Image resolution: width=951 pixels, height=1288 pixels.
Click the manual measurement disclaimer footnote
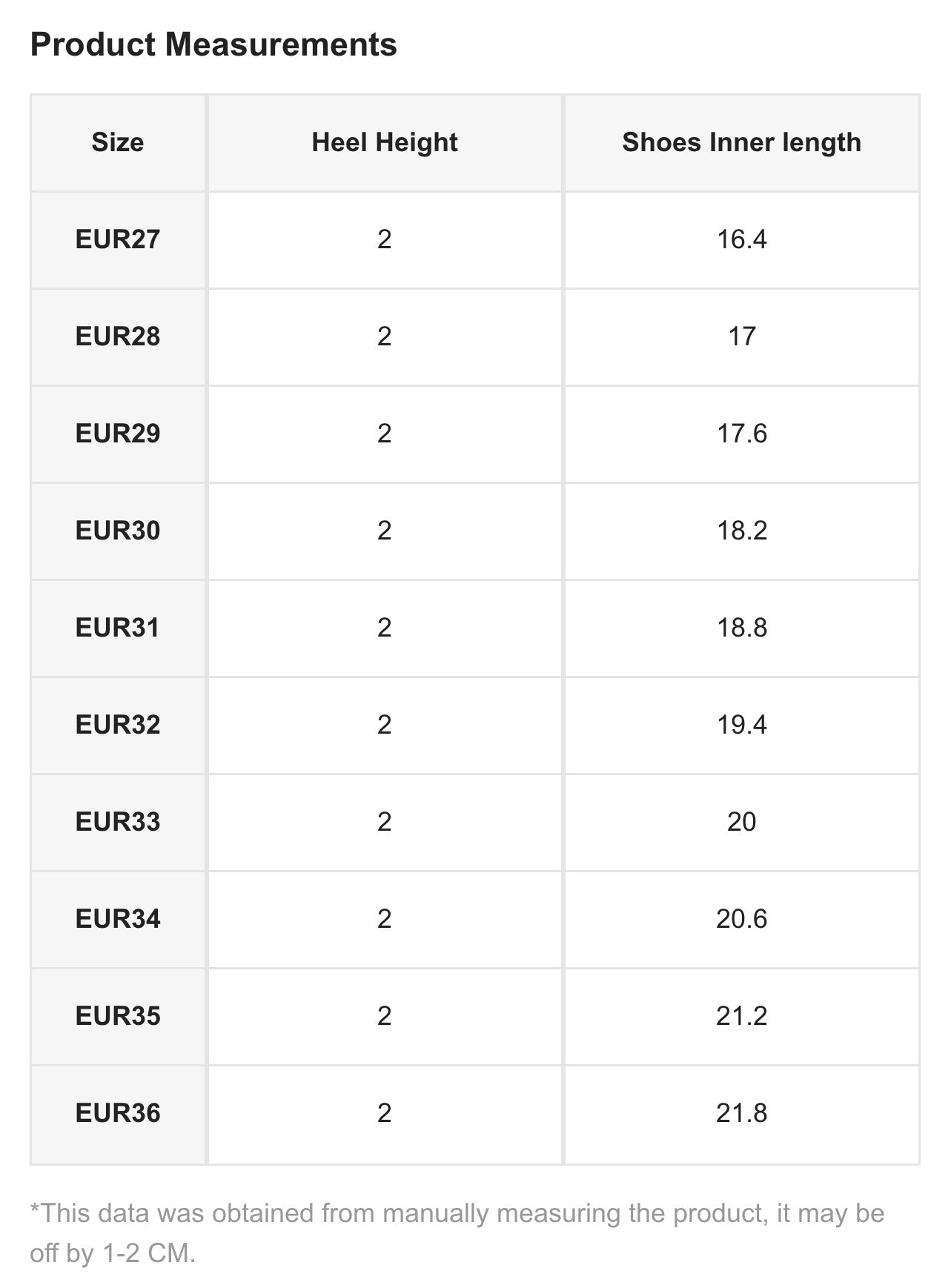457,1233
